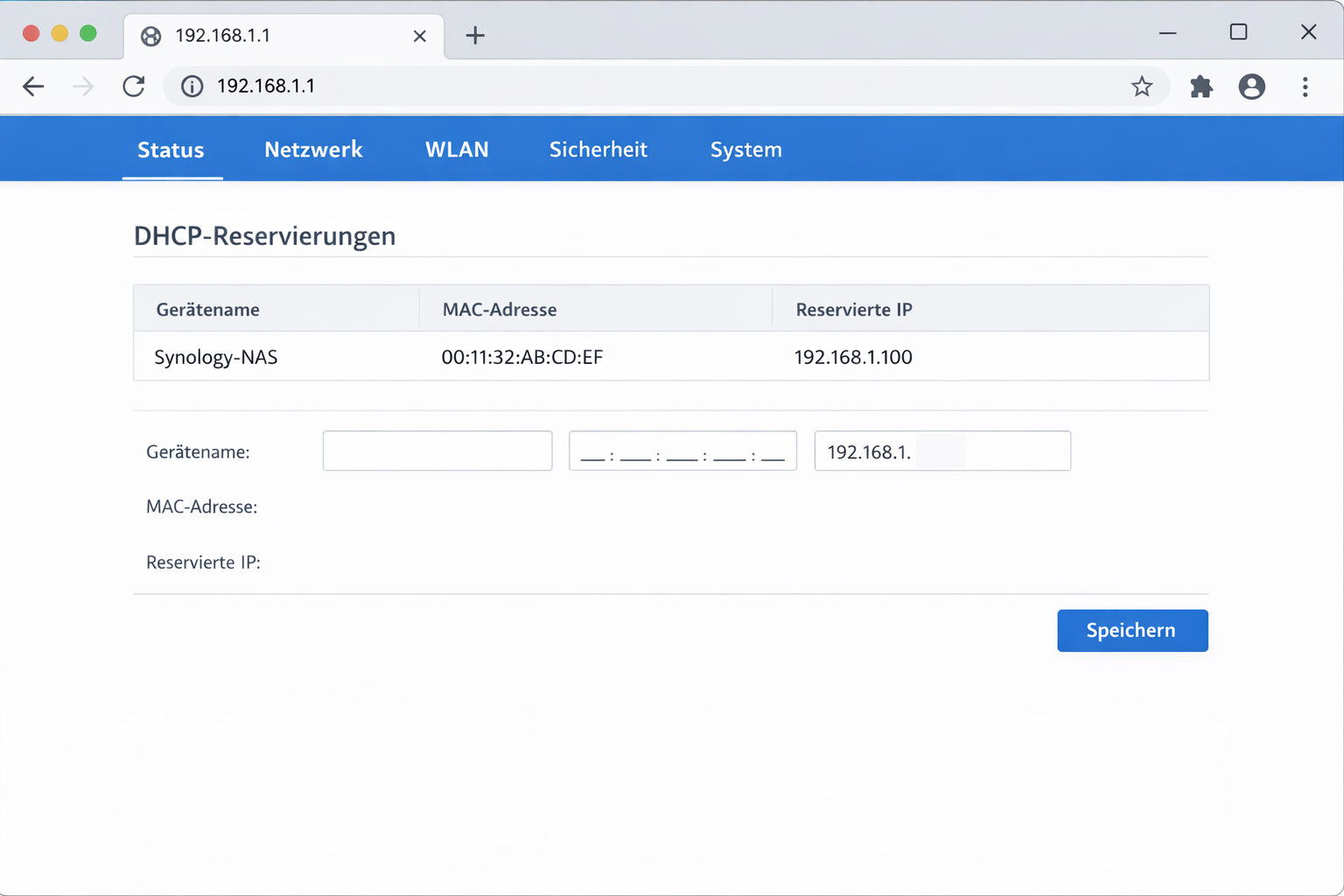The image size is (1344, 896).
Task: Switch to the Netzwerk tab
Action: tap(313, 149)
